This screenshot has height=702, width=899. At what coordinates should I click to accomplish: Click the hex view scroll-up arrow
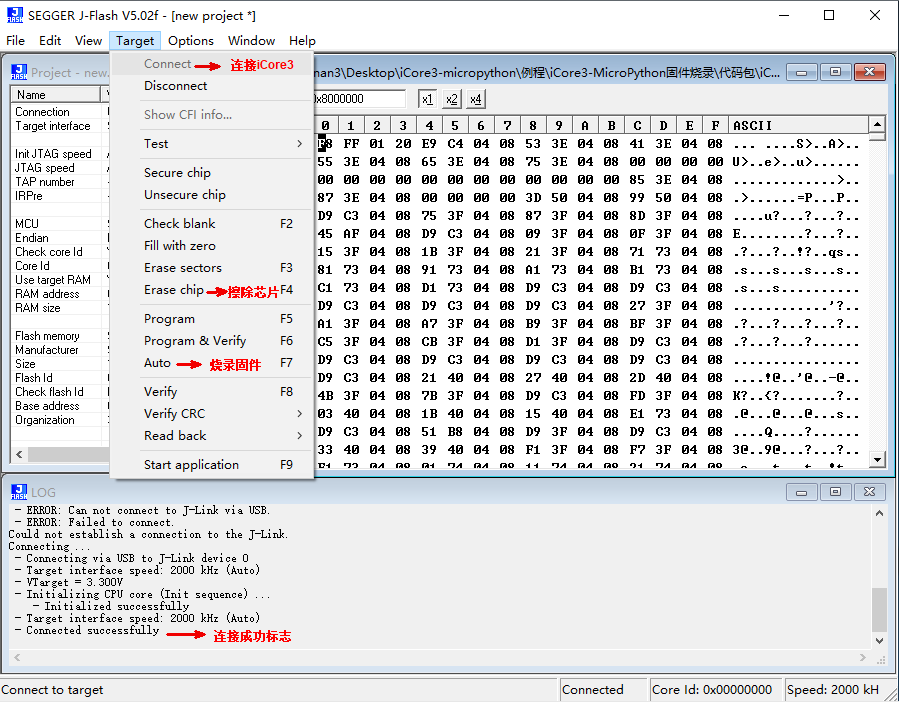[877, 125]
